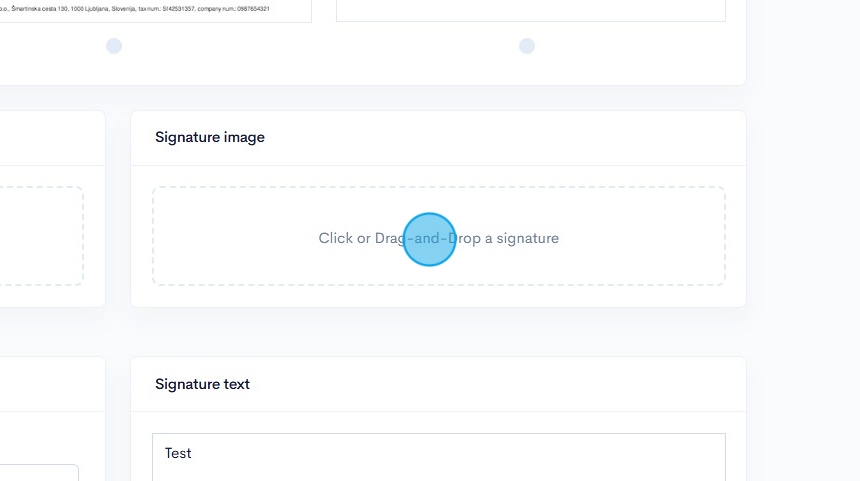Choose the template preview showing Ljubljana address

pos(150,10)
